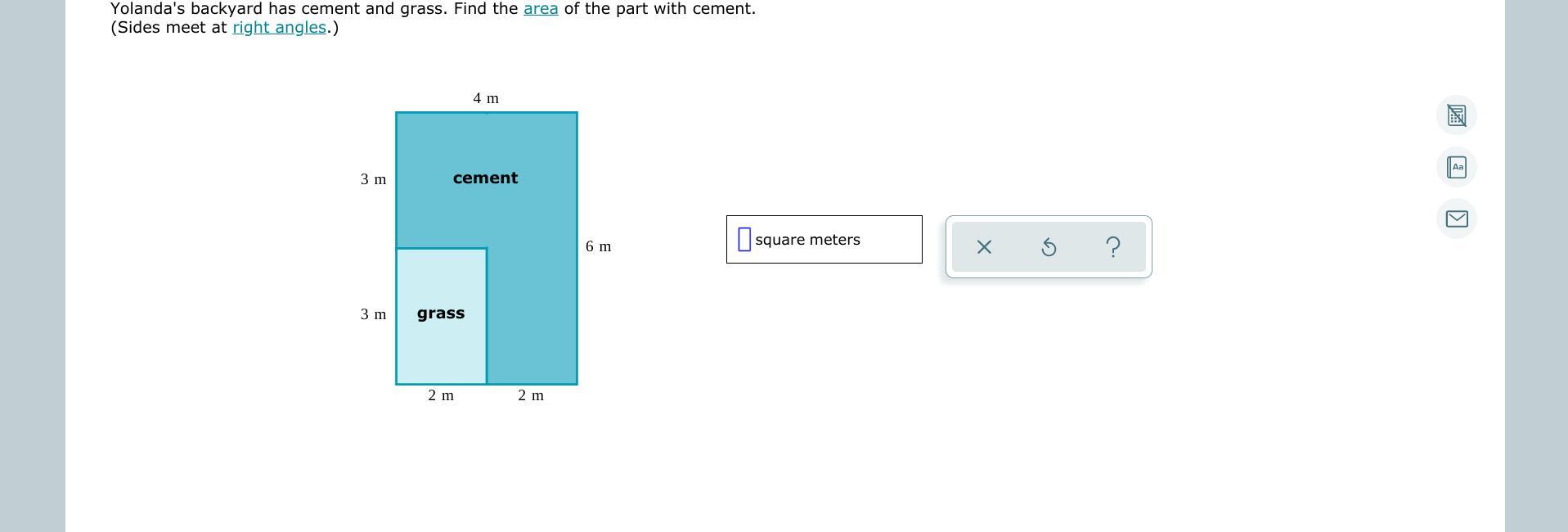Open the Aa glossary tool

pos(1456,167)
